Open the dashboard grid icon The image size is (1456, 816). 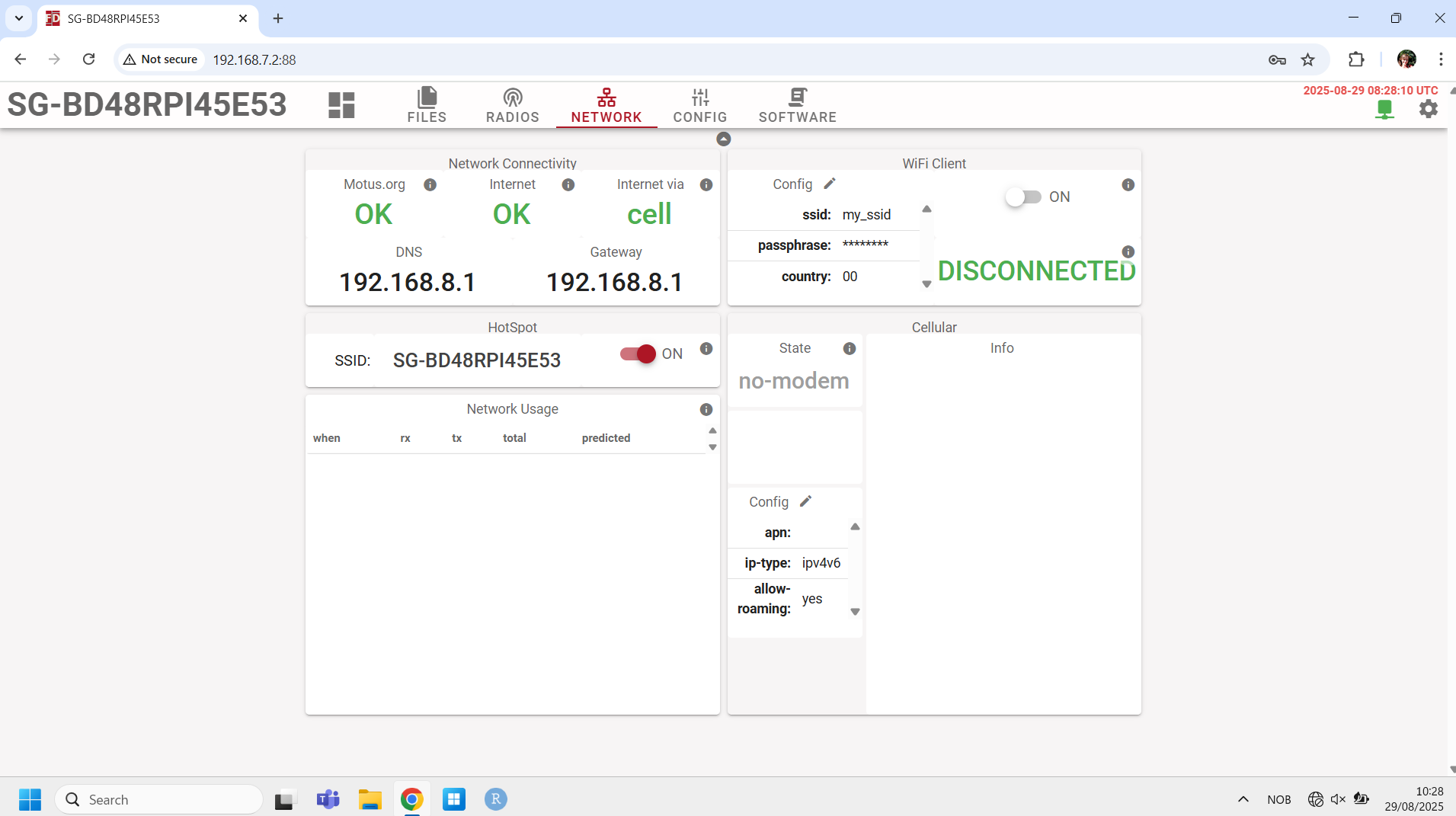coord(341,105)
